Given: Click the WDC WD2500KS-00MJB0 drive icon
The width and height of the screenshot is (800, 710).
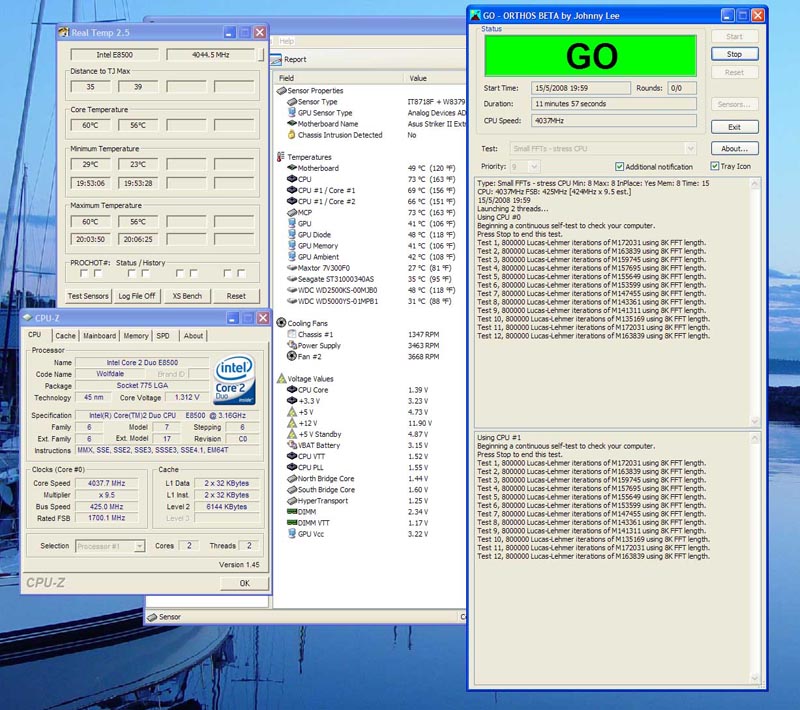Looking at the screenshot, I should pyautogui.click(x=292, y=290).
